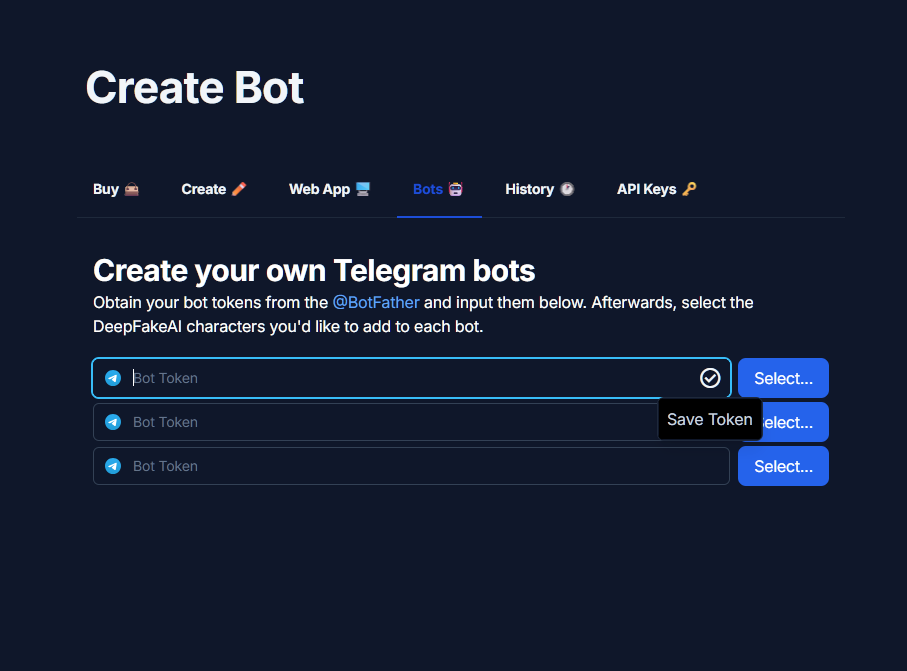The height and width of the screenshot is (671, 907).
Task: Open the Create tab
Action: 213,189
